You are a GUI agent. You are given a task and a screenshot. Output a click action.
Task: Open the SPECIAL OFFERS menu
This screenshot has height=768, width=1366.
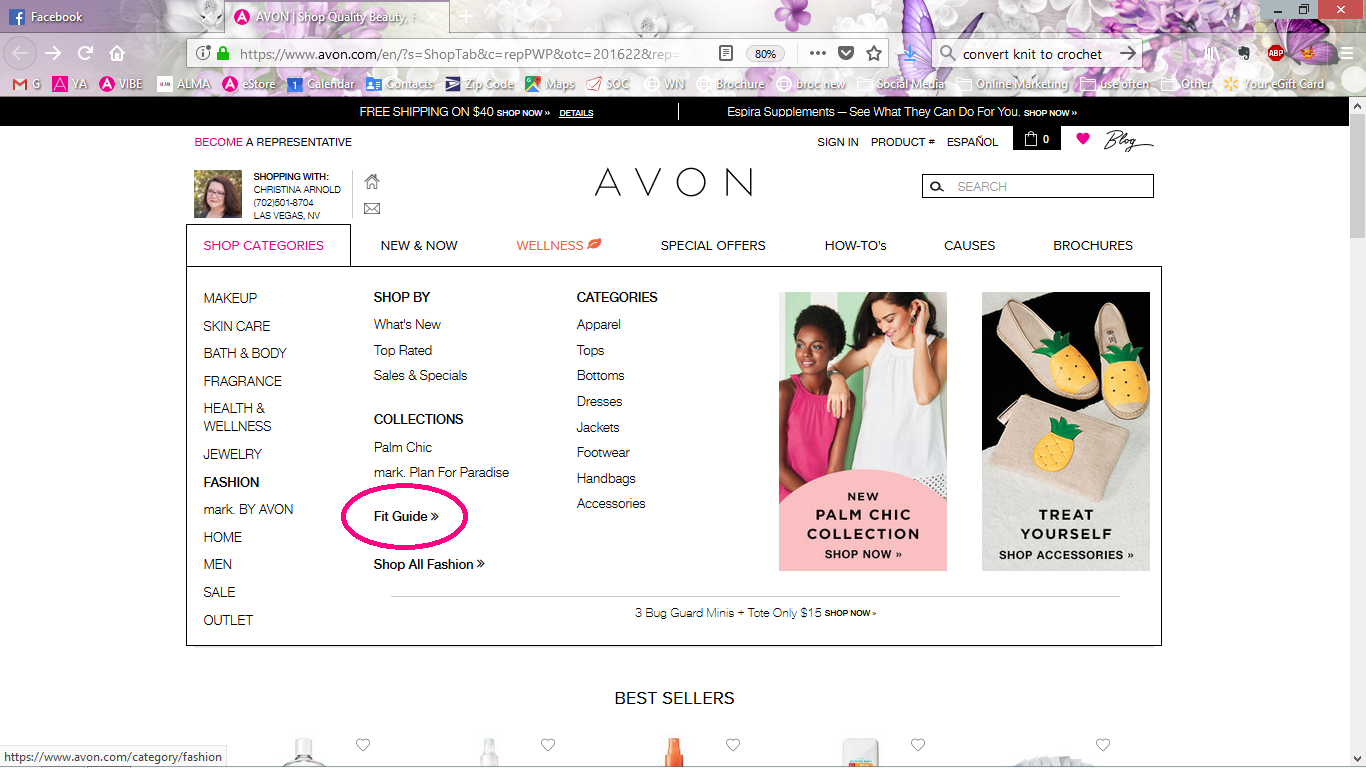coord(713,245)
